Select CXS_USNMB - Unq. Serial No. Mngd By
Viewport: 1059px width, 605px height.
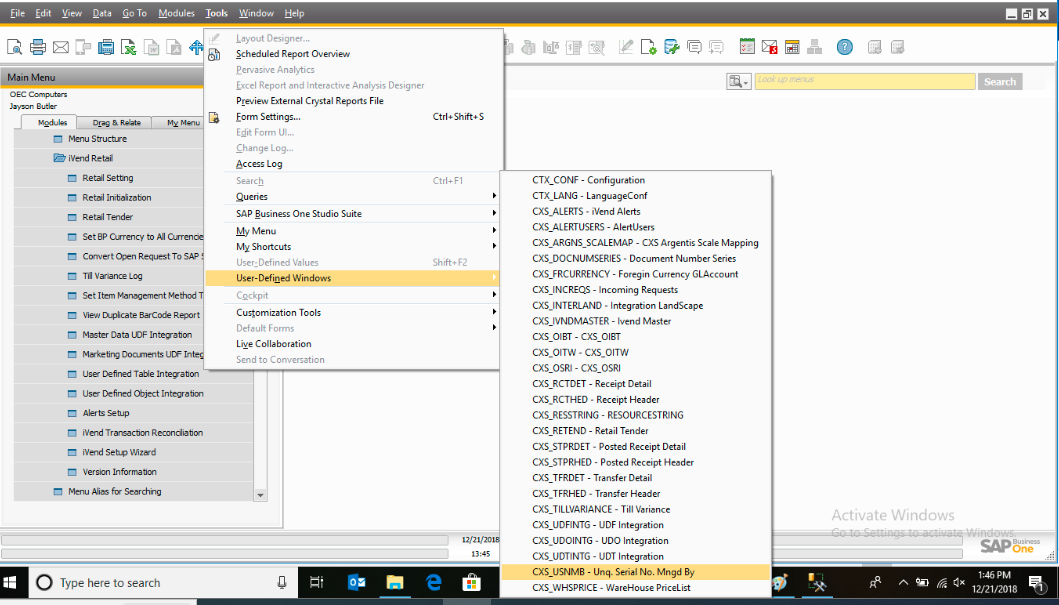[x=636, y=572]
